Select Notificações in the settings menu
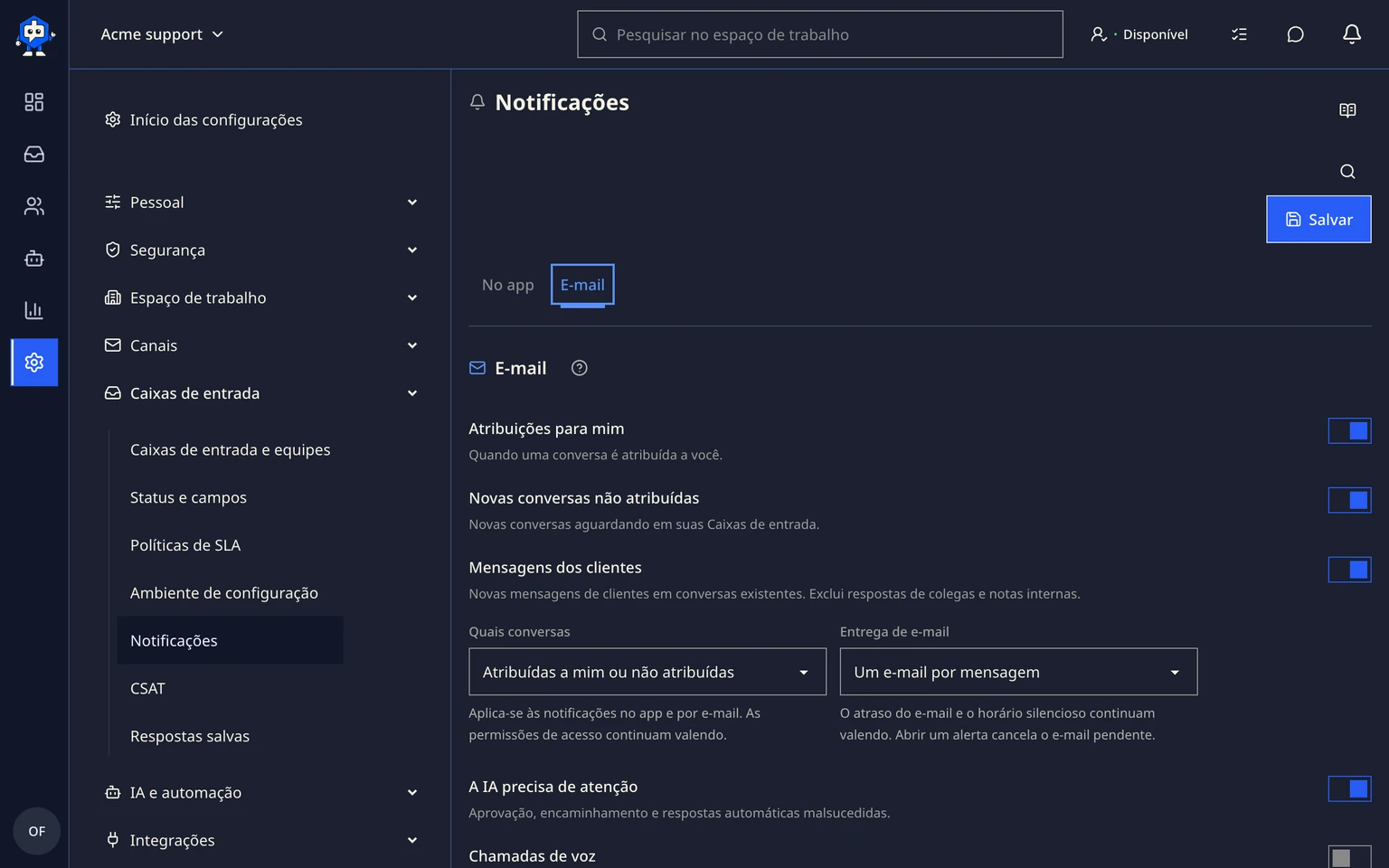The width and height of the screenshot is (1389, 868). (x=231, y=640)
